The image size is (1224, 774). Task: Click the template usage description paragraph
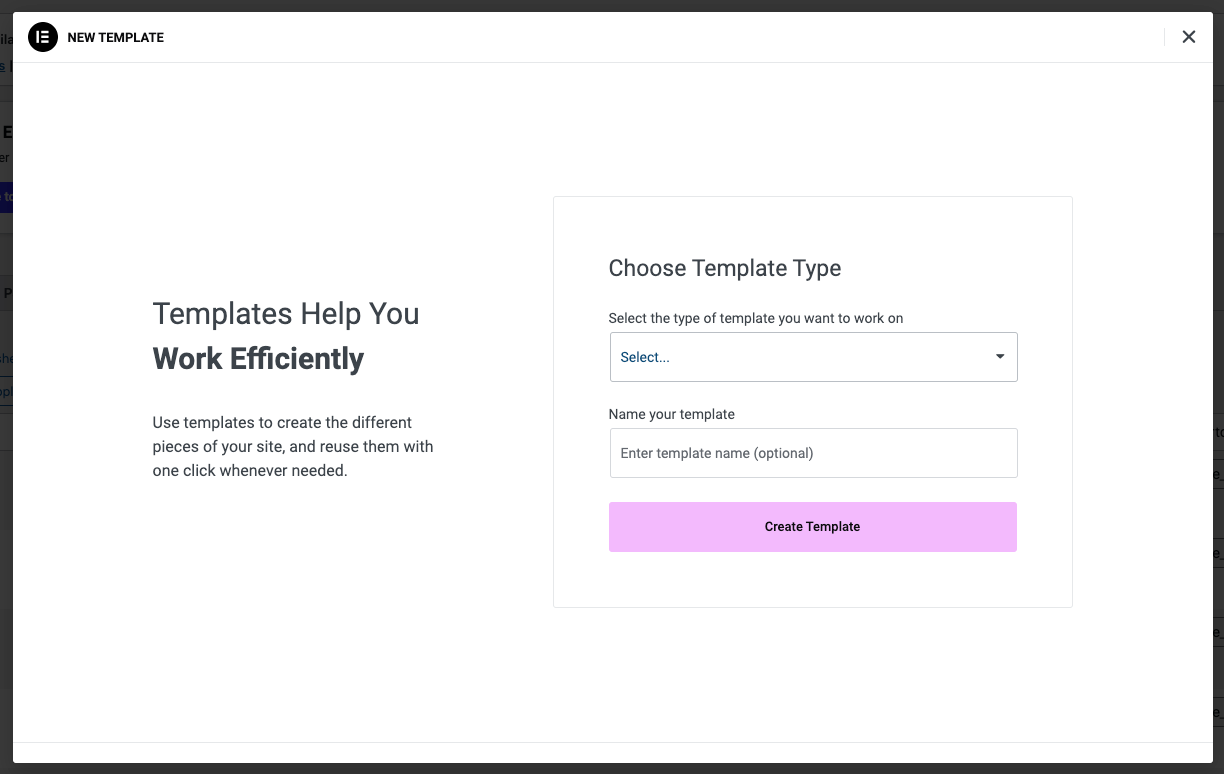292,446
